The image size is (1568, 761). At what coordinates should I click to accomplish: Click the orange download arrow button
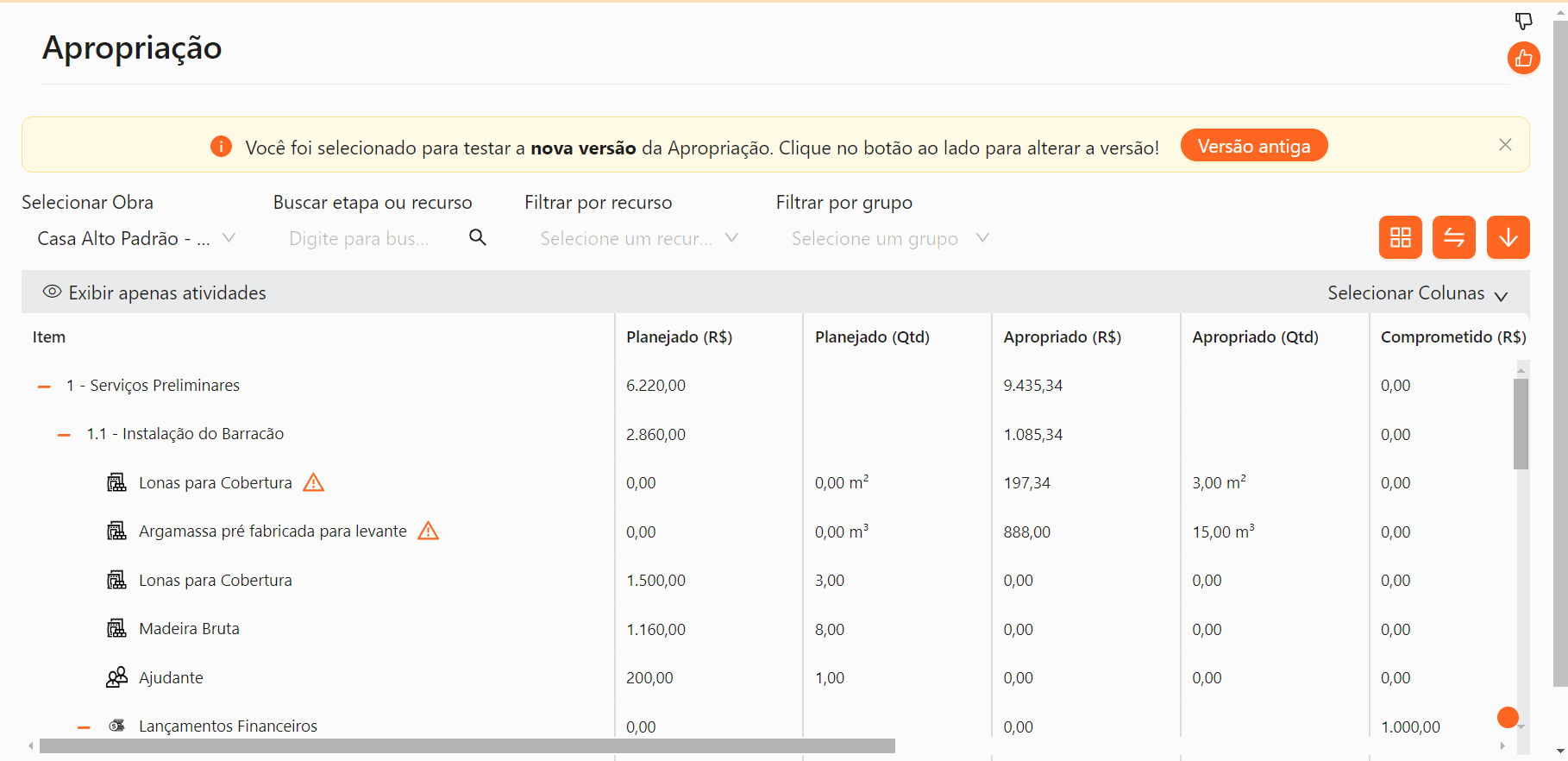(x=1508, y=237)
